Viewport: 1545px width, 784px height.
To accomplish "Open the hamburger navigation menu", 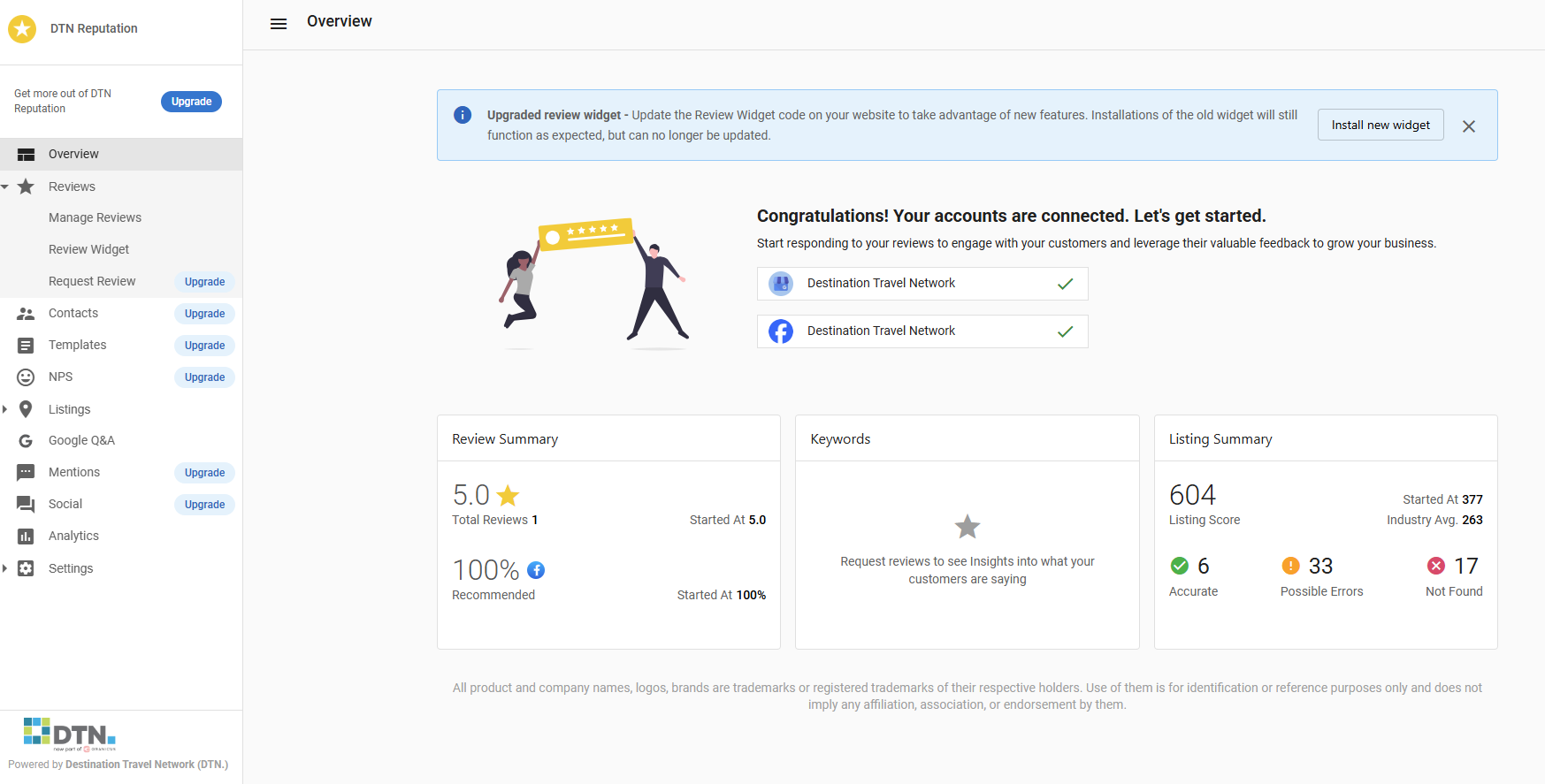I will (279, 24).
